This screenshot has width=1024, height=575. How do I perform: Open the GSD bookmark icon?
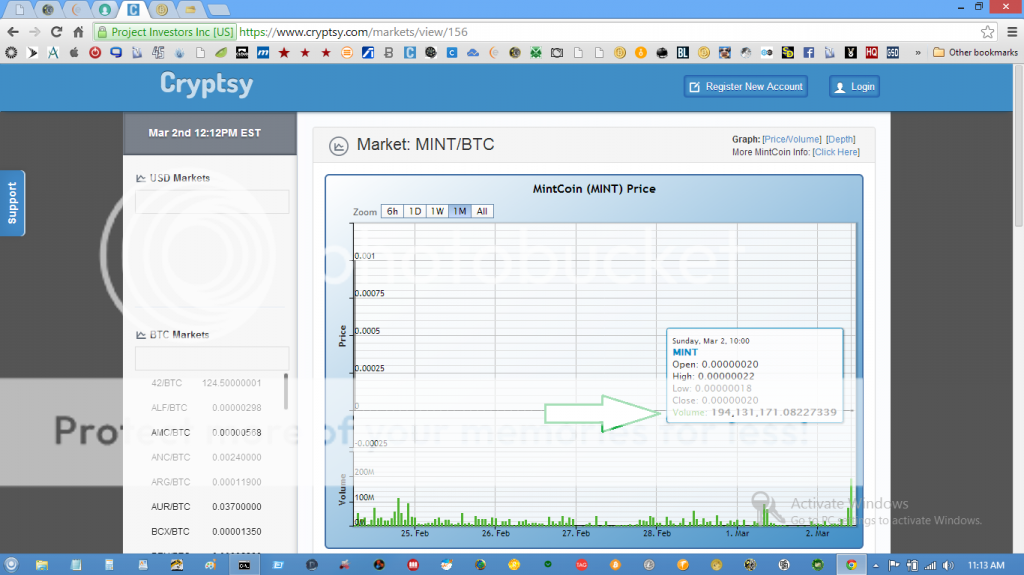tap(892, 52)
